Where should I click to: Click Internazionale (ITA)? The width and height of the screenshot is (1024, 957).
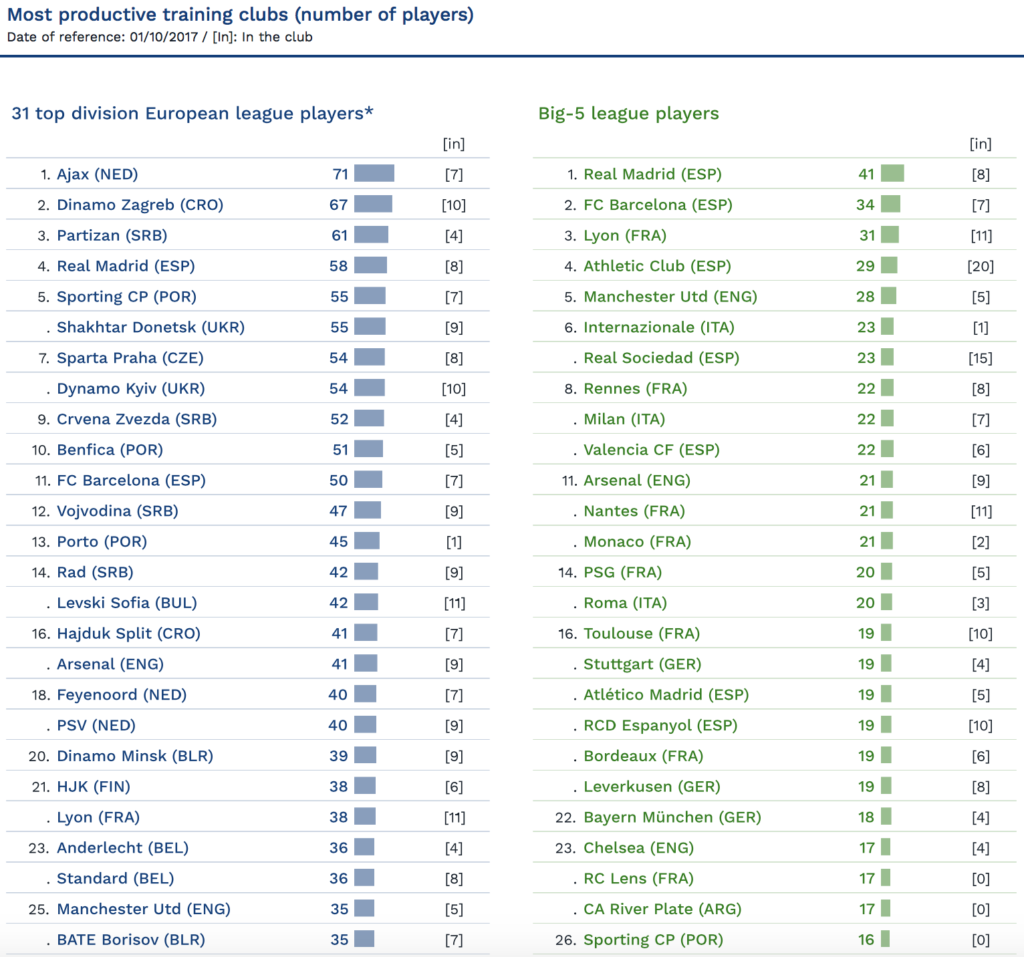coord(659,327)
